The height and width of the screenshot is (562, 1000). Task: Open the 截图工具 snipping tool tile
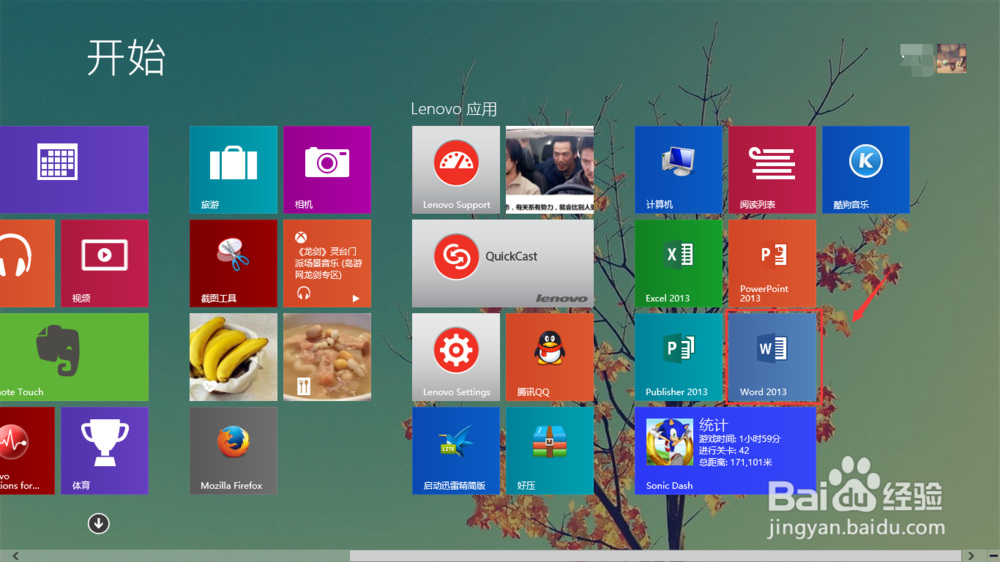click(233, 263)
